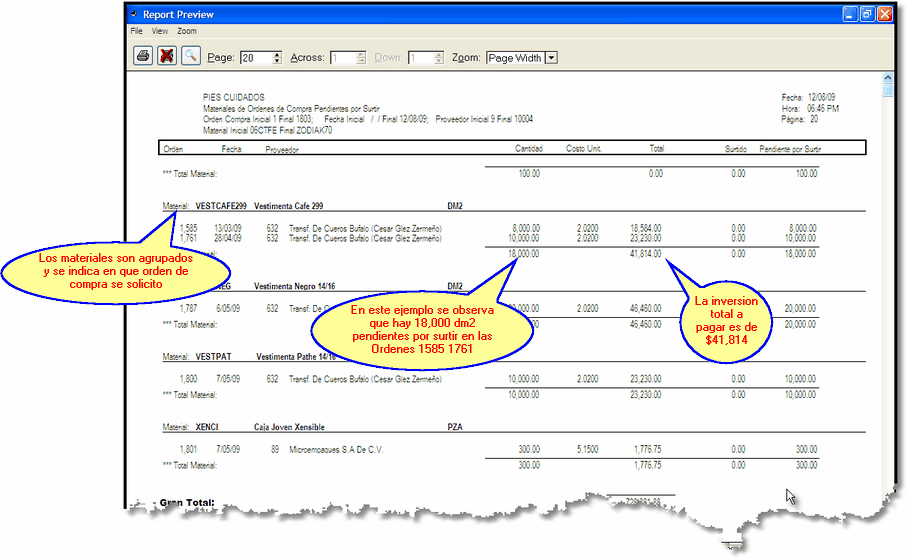
Task: Click material name Caja Joven Xensible
Action: pos(289,427)
